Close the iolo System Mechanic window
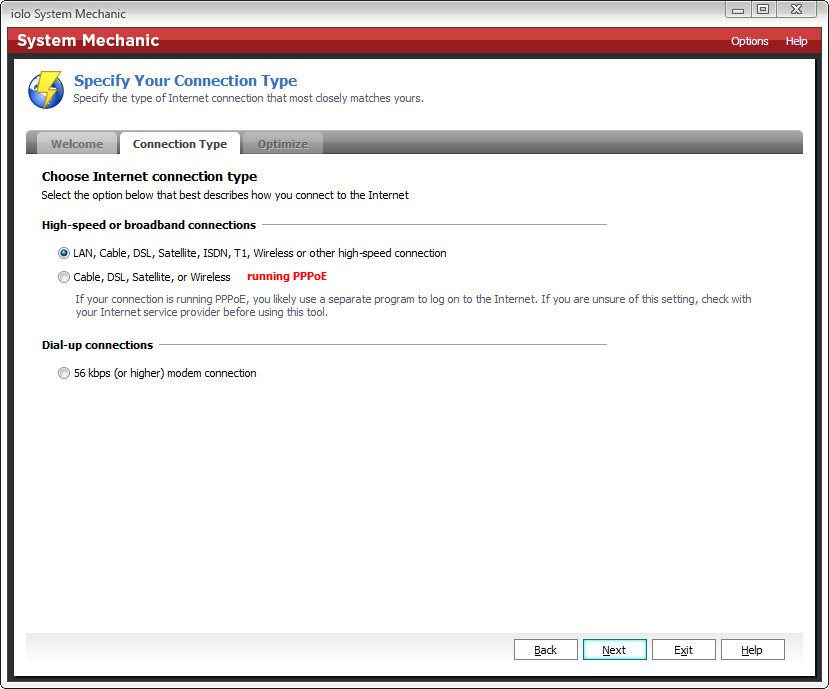 pyautogui.click(x=797, y=10)
